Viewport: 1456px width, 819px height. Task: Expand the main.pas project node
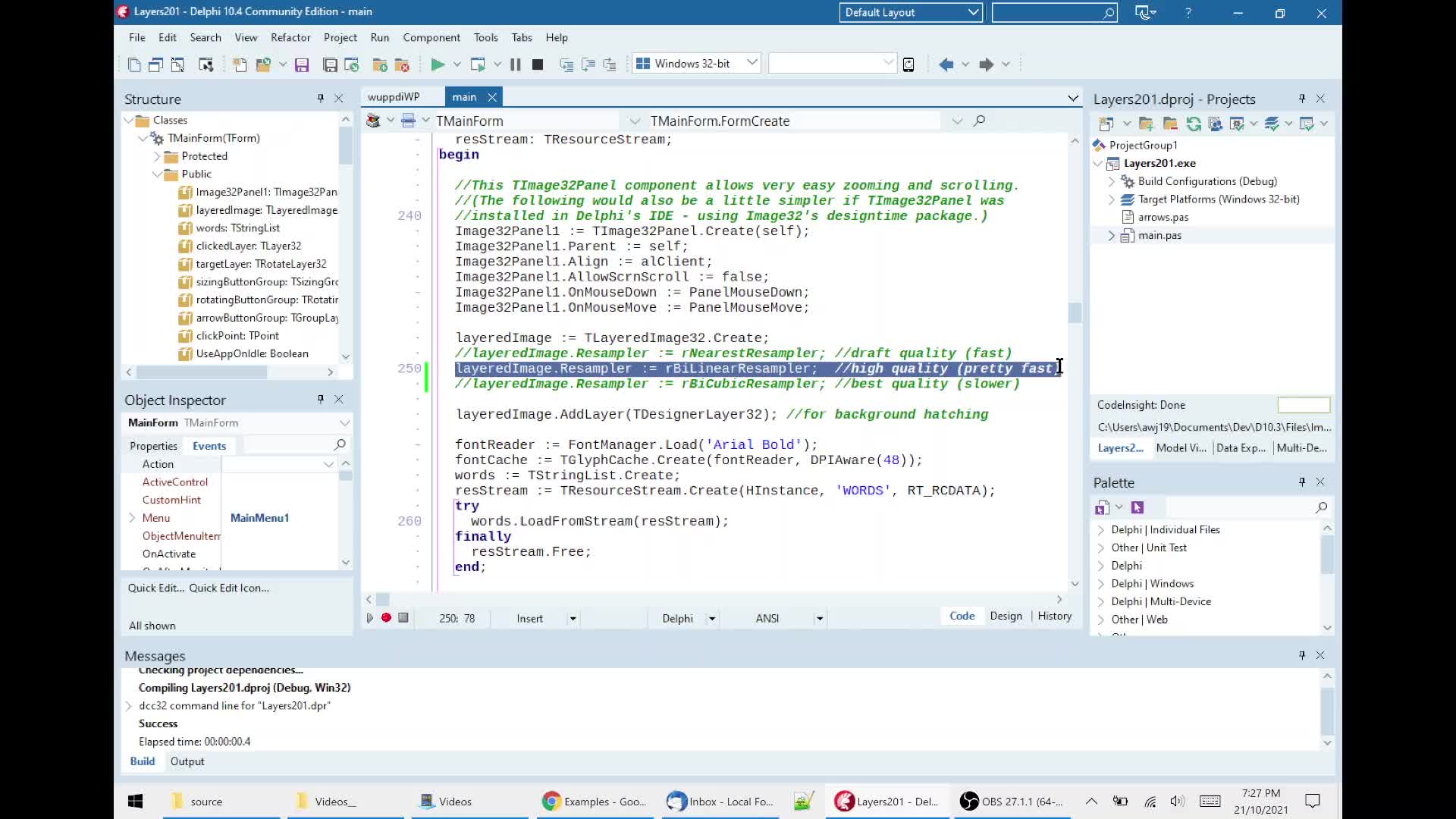(1112, 236)
